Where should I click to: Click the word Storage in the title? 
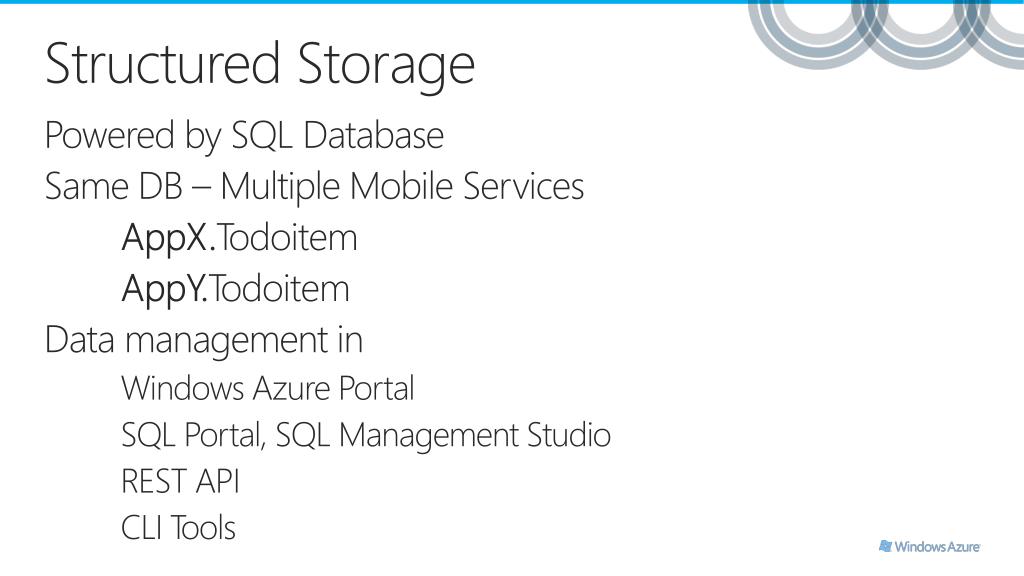(386, 64)
